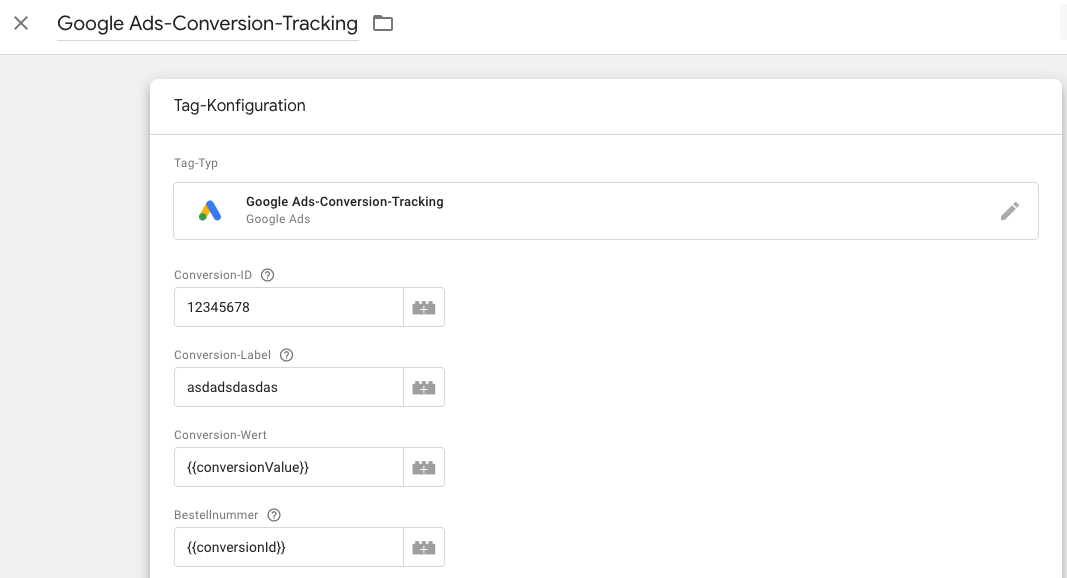
Task: Insert variable into Conversion-ID field
Action: [x=424, y=308]
